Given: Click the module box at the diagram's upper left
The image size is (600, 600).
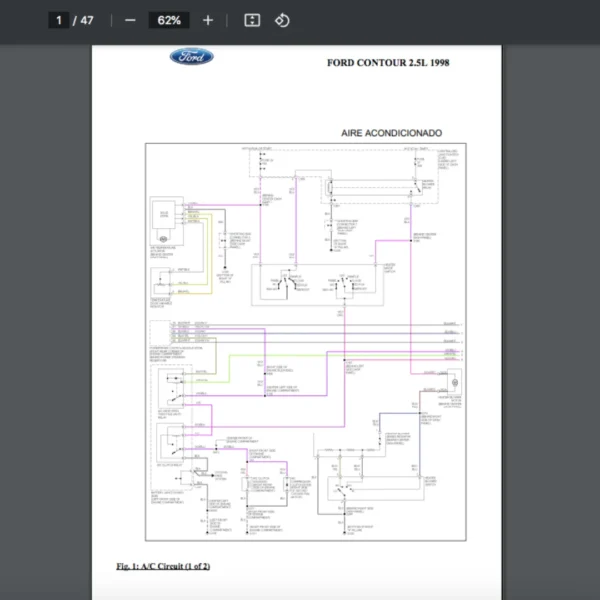Looking at the screenshot, I should point(161,216).
